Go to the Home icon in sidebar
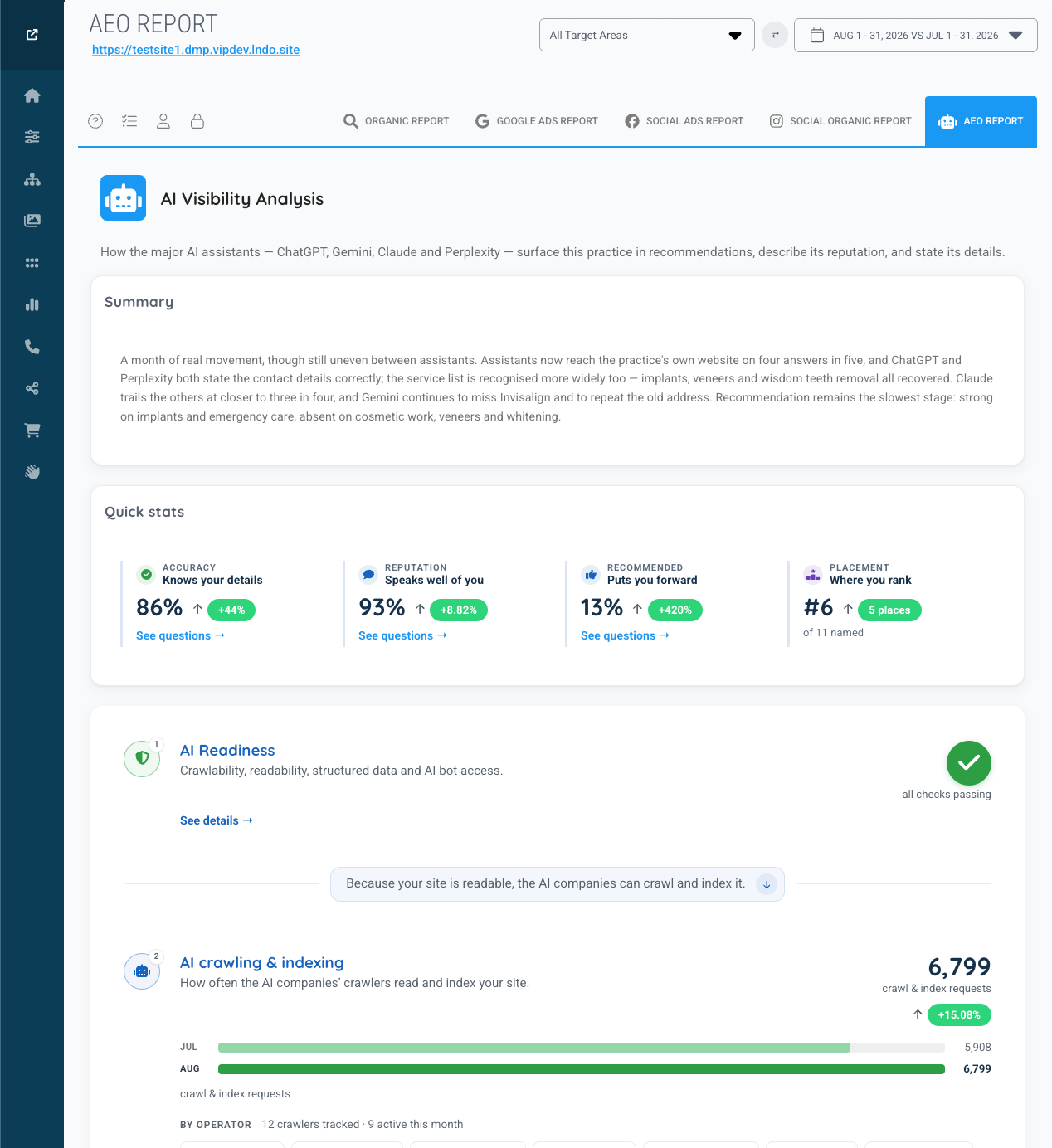Image resolution: width=1052 pixels, height=1148 pixels. 32,95
